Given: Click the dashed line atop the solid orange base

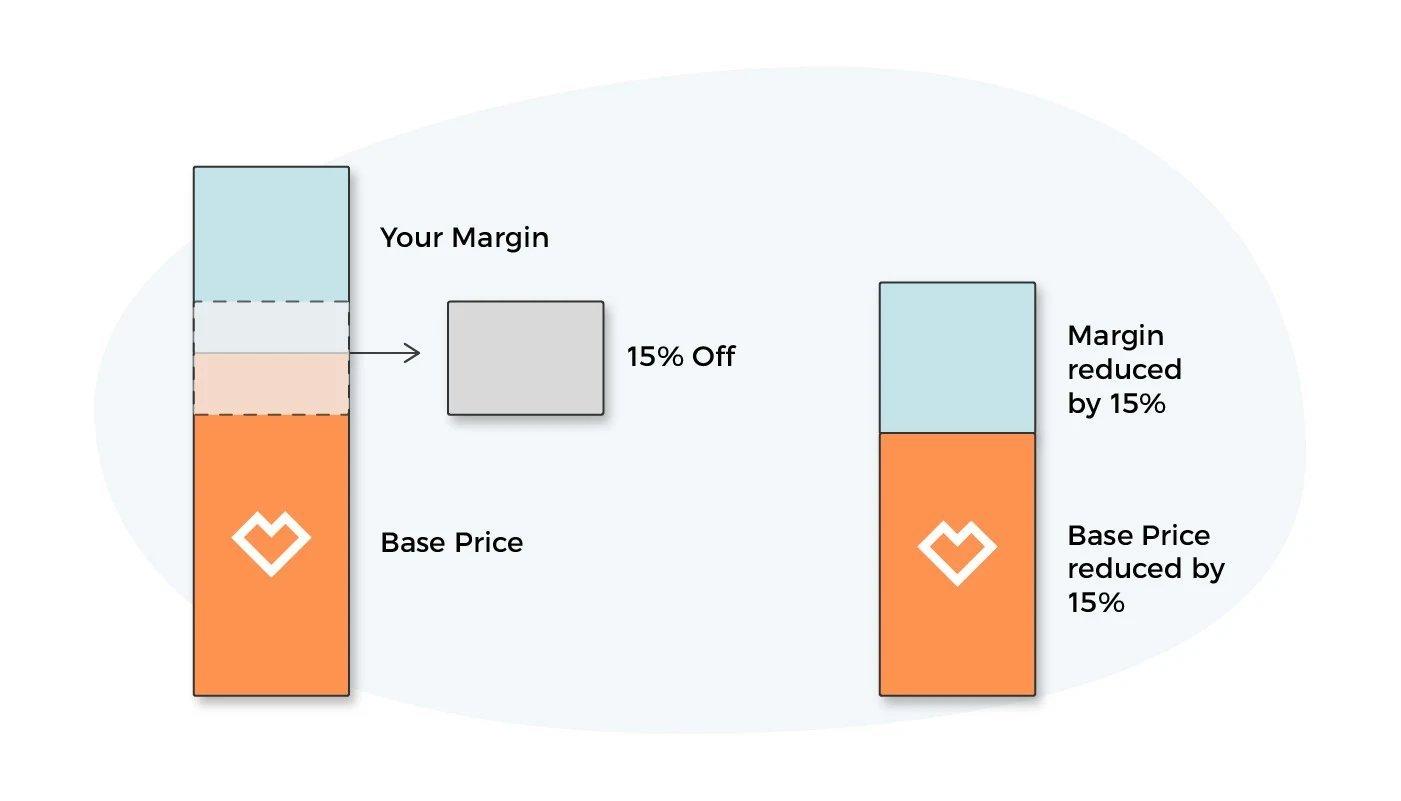Looking at the screenshot, I should pos(271,415).
